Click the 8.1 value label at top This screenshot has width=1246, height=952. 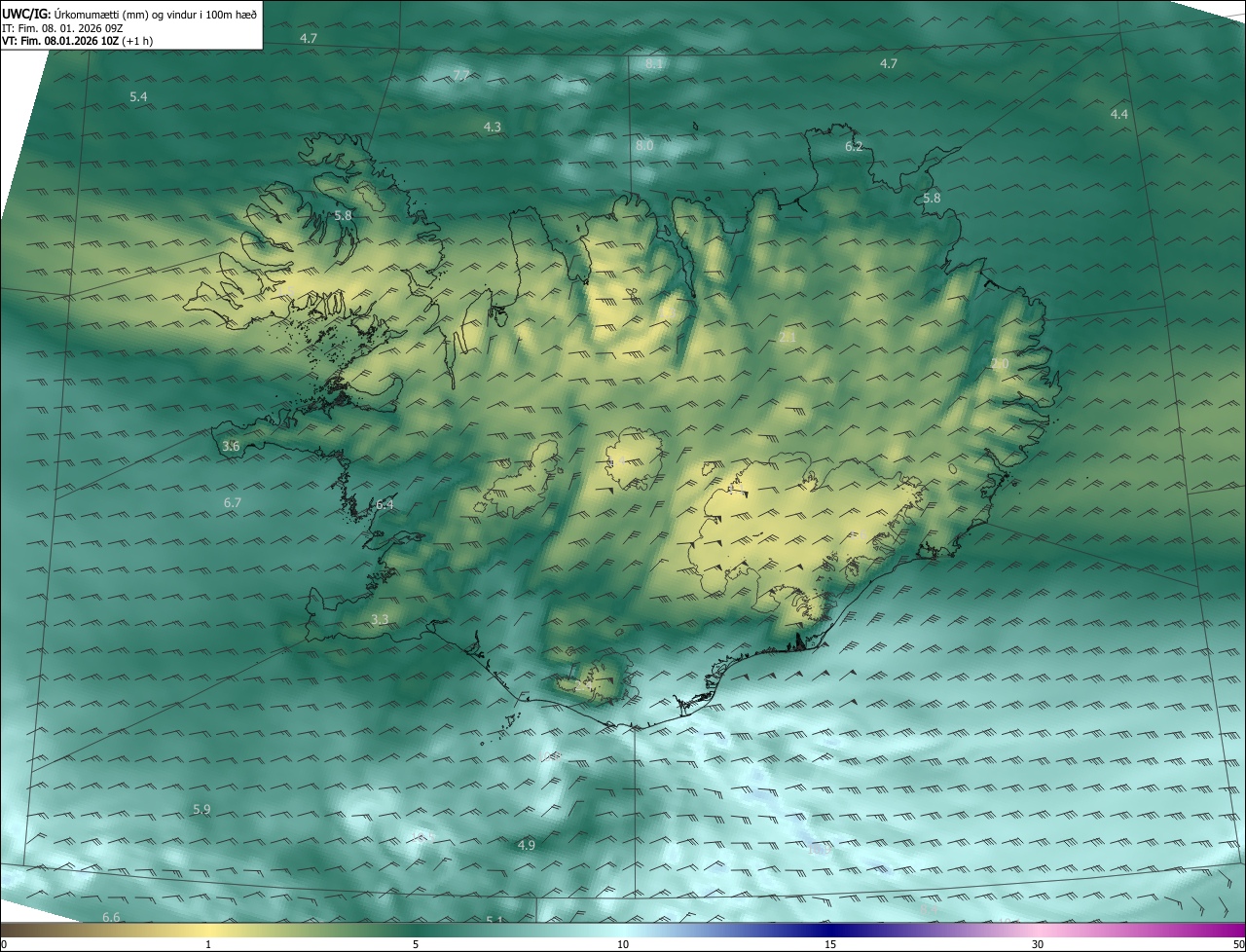[654, 63]
